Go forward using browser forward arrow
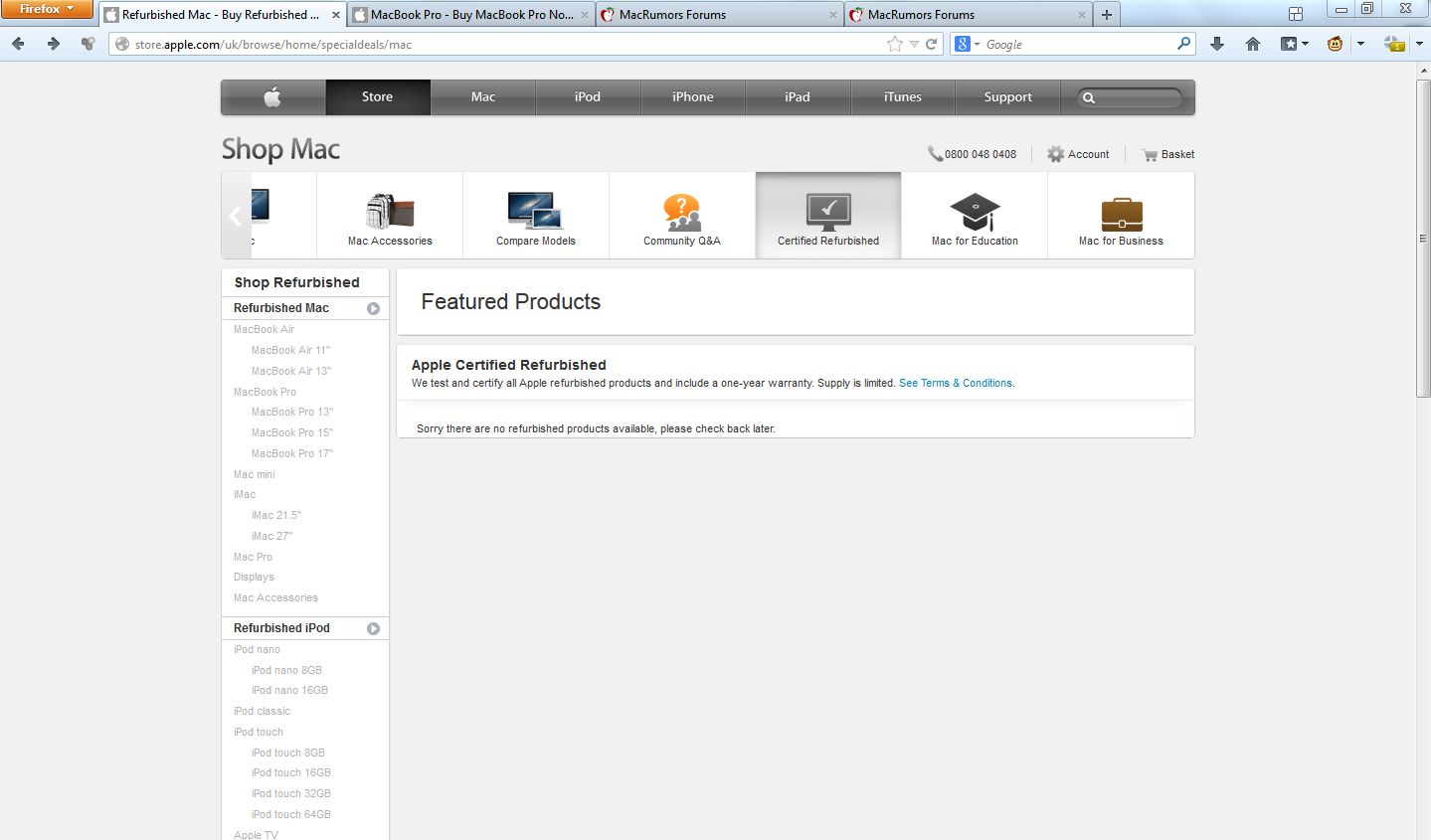1431x840 pixels. 54,44
